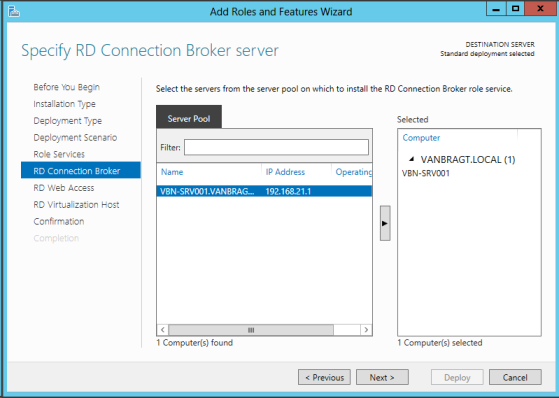Viewport: 559px width, 398px height.
Task: Click the wizard icon in the title bar
Action: [14, 11]
